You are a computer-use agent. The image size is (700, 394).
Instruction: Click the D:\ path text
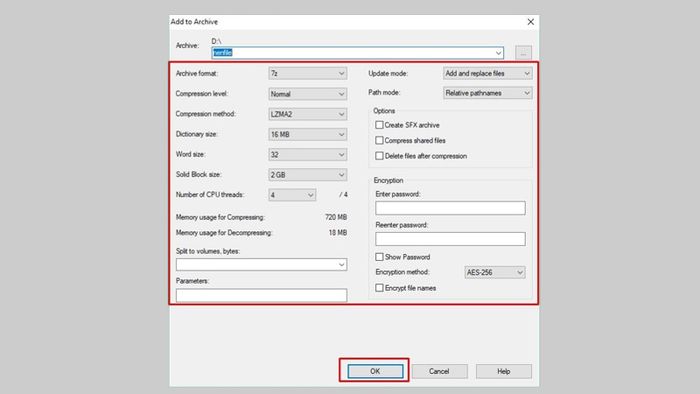tap(217, 41)
